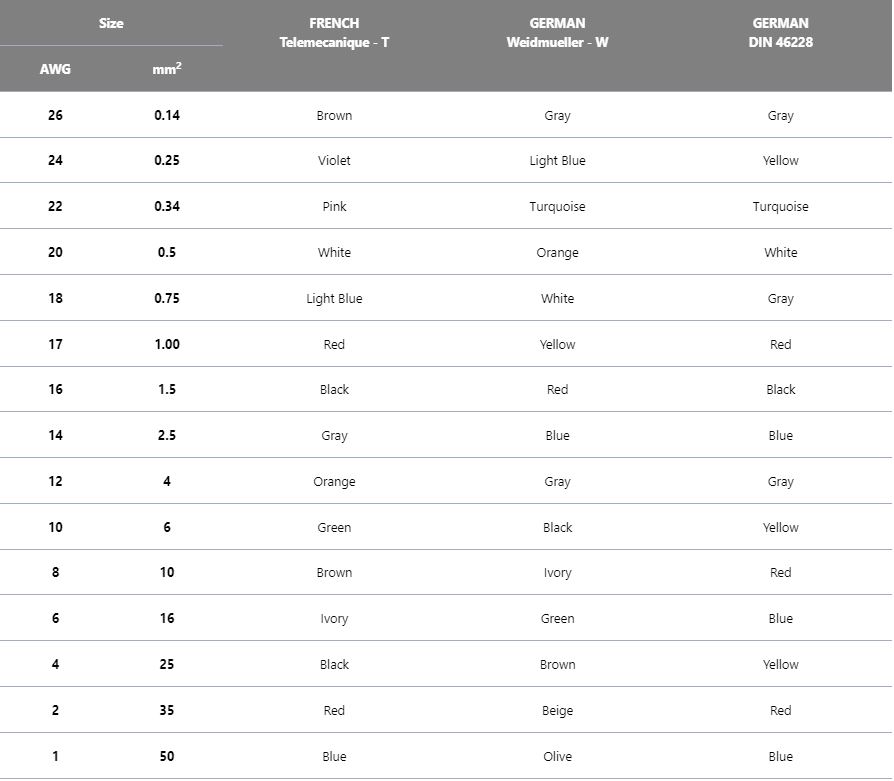Select the GERMAN DIN 46228 column header
Screen dimensions: 894x781
click(x=780, y=33)
